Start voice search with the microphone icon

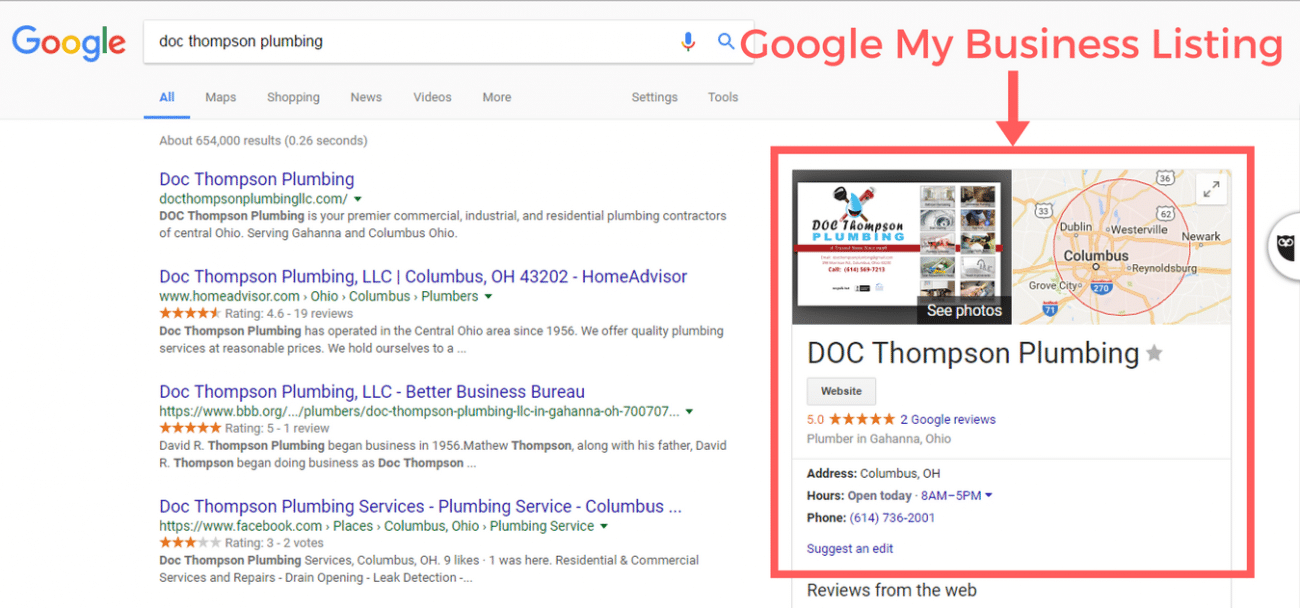(688, 42)
